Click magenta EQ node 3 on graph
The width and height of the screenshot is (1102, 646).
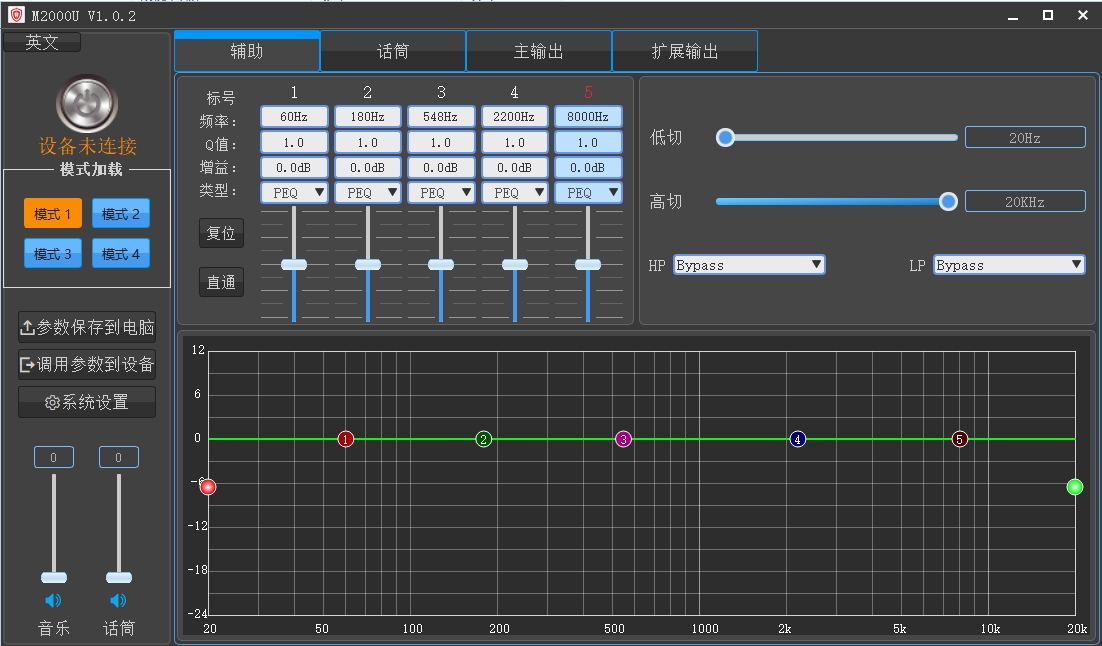point(623,439)
